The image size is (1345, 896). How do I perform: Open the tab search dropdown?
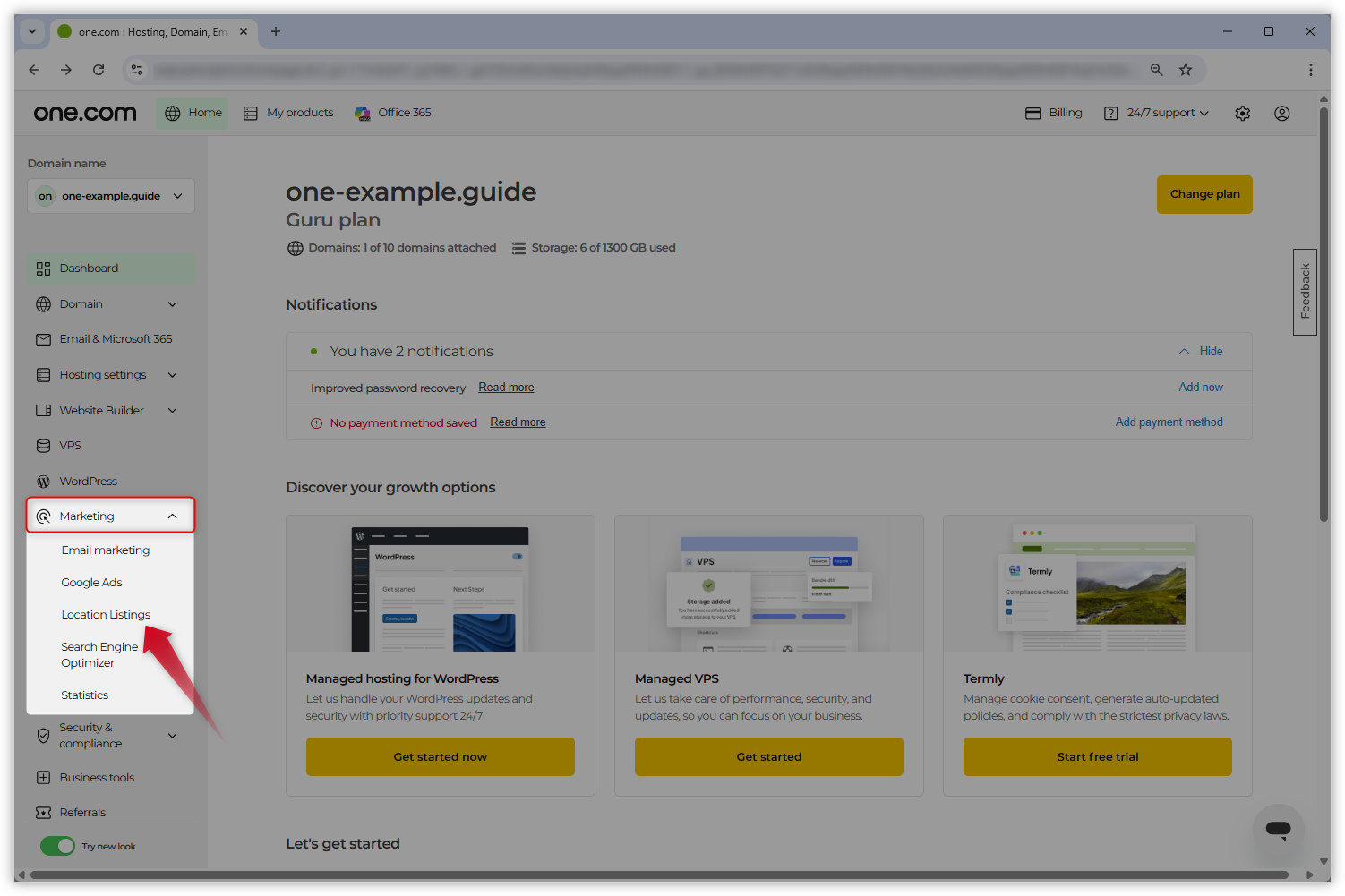(x=32, y=31)
